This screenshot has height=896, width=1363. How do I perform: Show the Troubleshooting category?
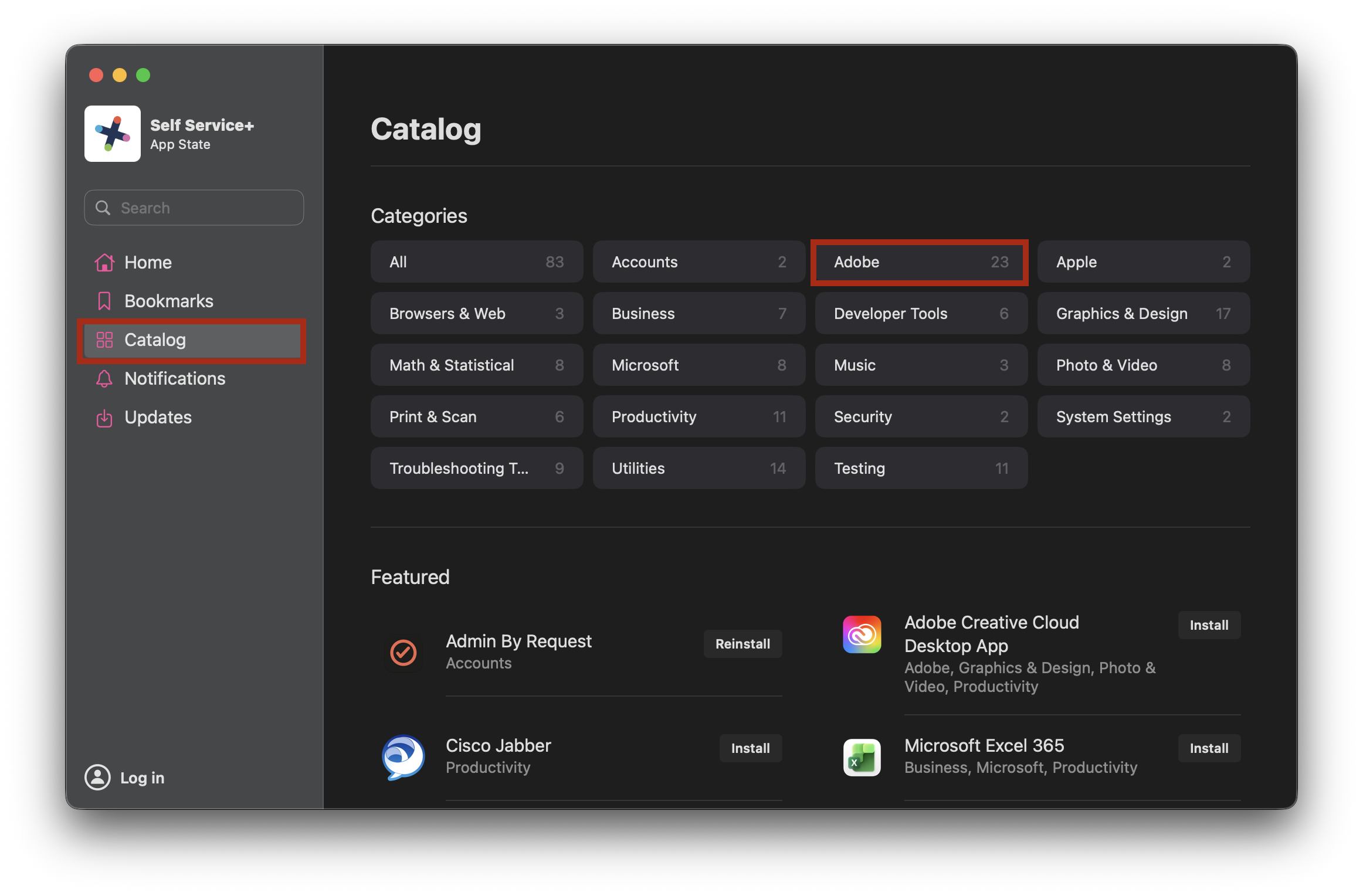click(476, 469)
